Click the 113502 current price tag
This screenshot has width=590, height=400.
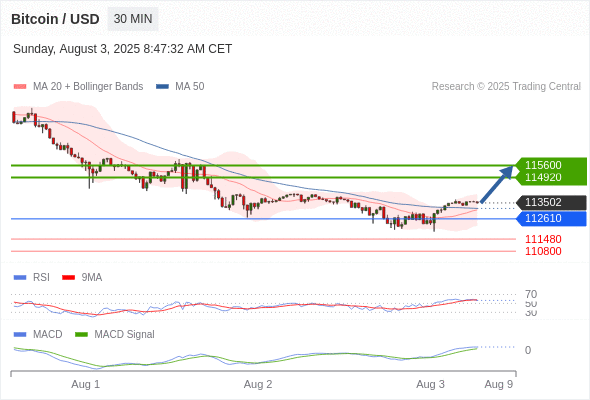tap(552, 202)
